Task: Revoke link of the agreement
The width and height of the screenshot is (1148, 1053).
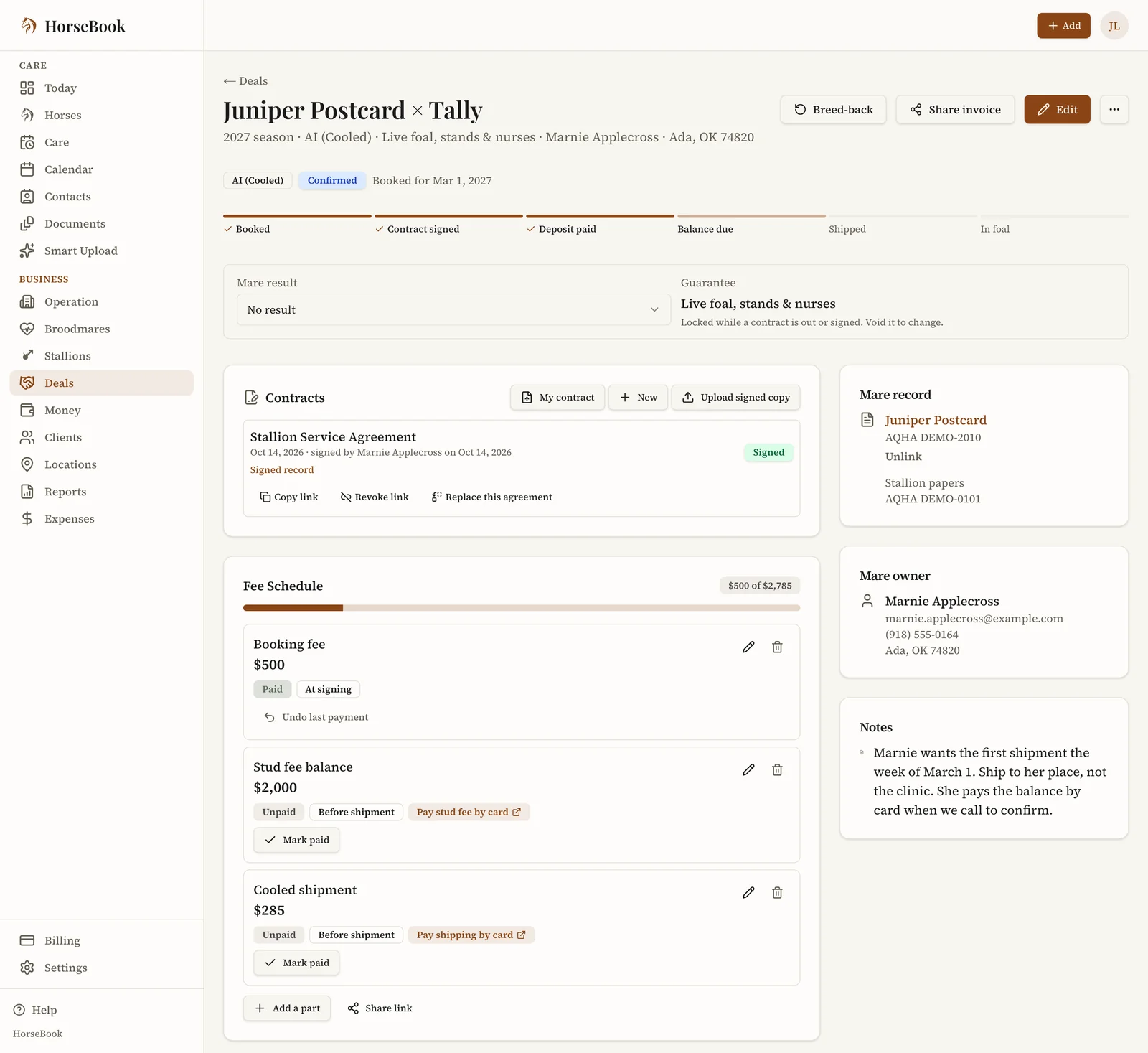Action: pyautogui.click(x=375, y=497)
